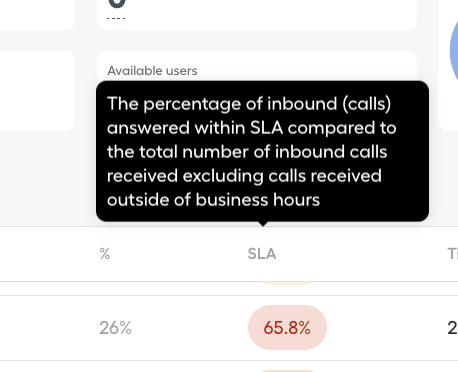The height and width of the screenshot is (372, 458).
Task: Select the table row showing 26% and 65.8%
Action: (229, 328)
